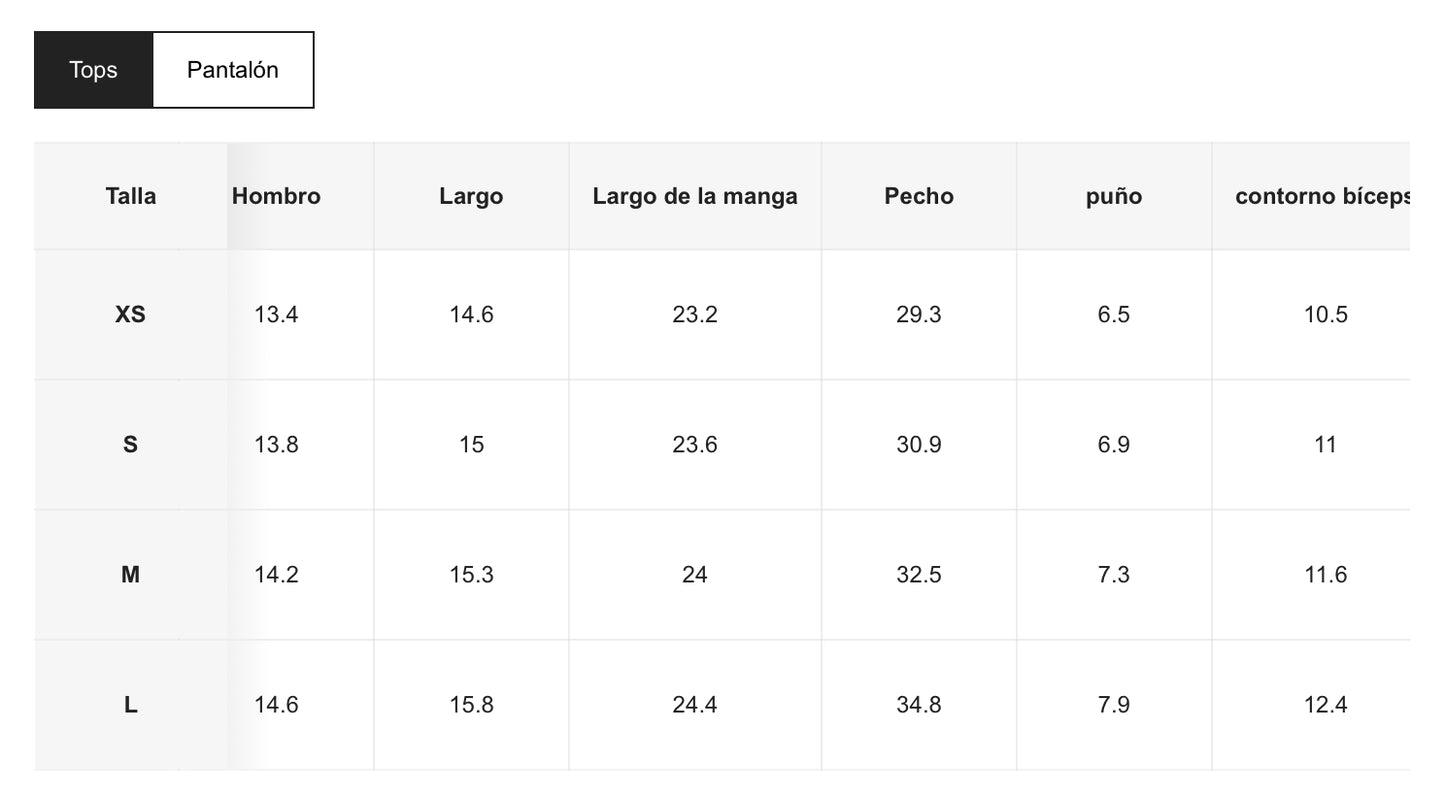
Task: Select the XS cuff value 6.5
Action: (1114, 315)
